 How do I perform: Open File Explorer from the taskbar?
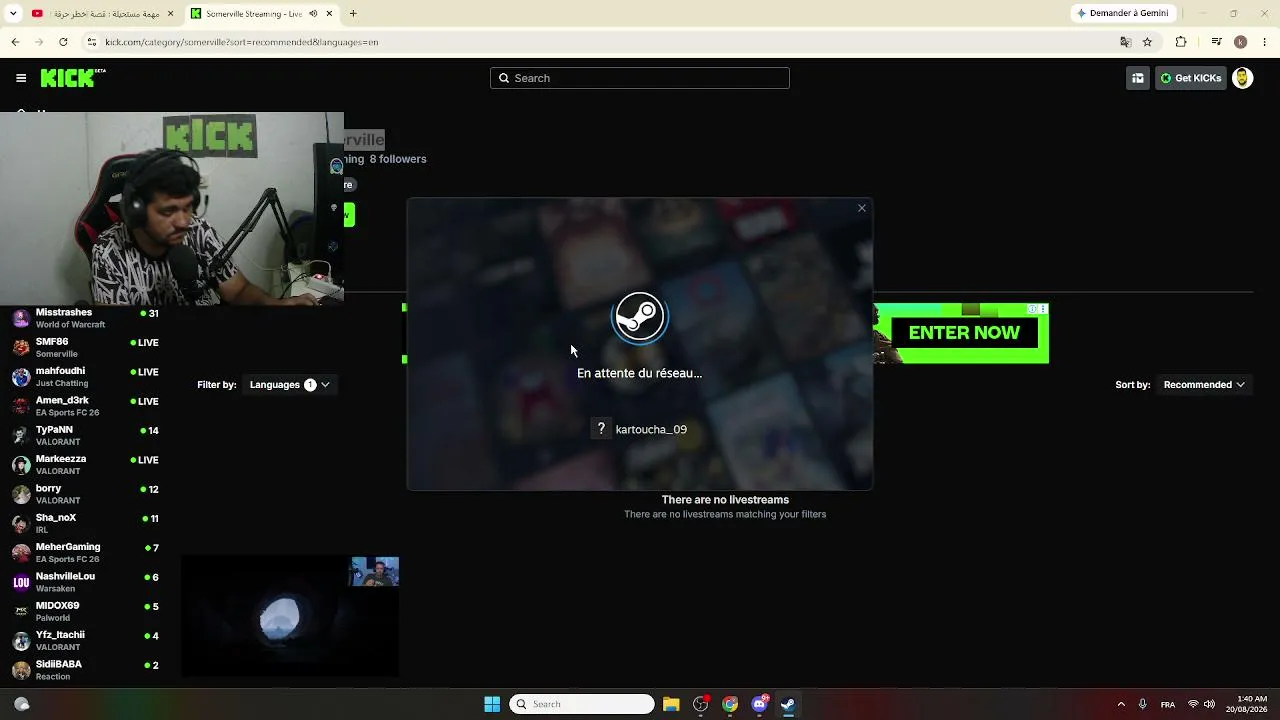(x=671, y=704)
